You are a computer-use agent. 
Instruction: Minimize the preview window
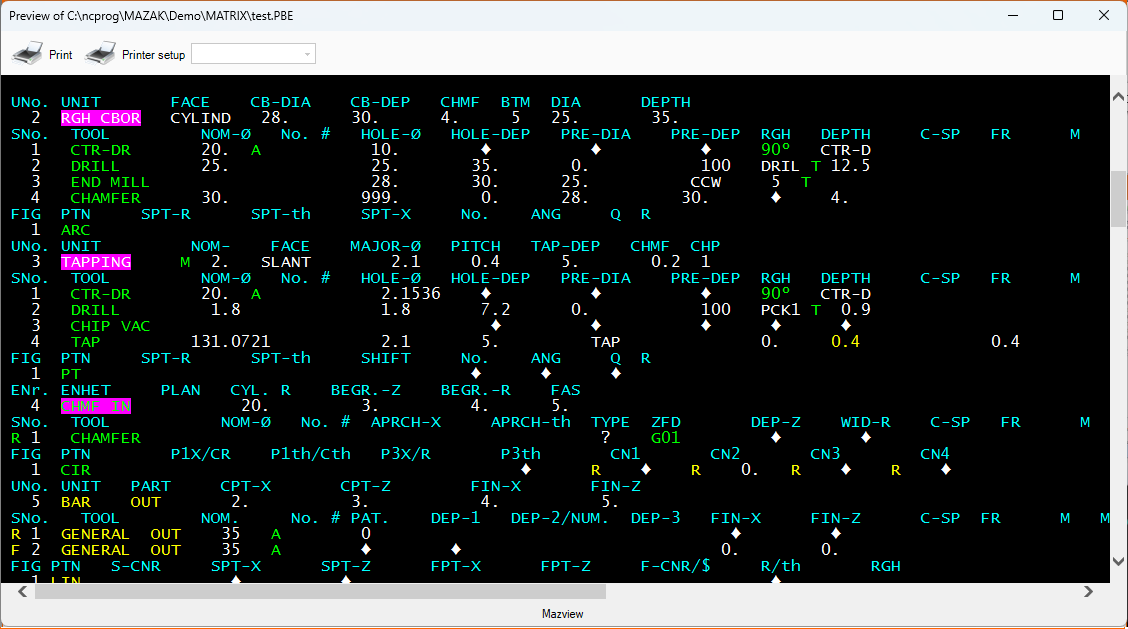[1013, 15]
